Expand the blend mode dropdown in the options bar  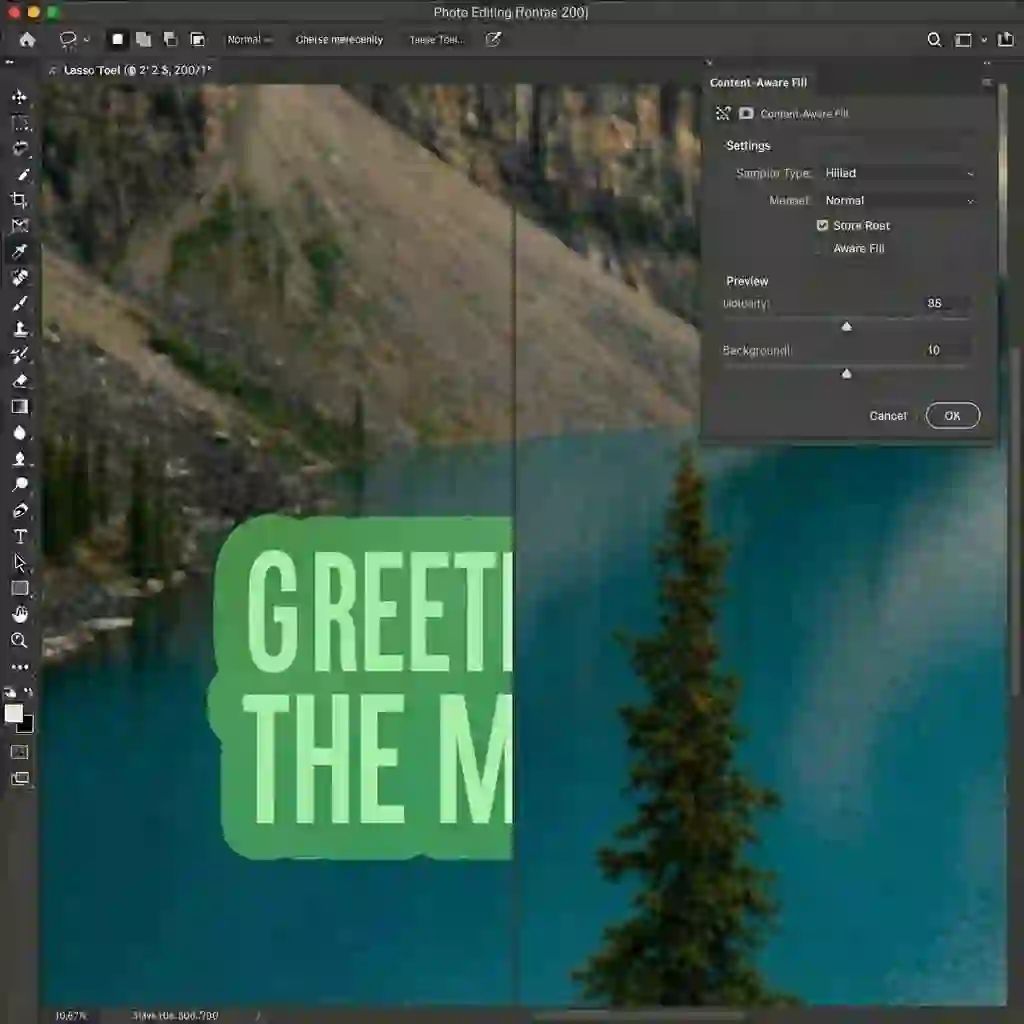[x=249, y=39]
